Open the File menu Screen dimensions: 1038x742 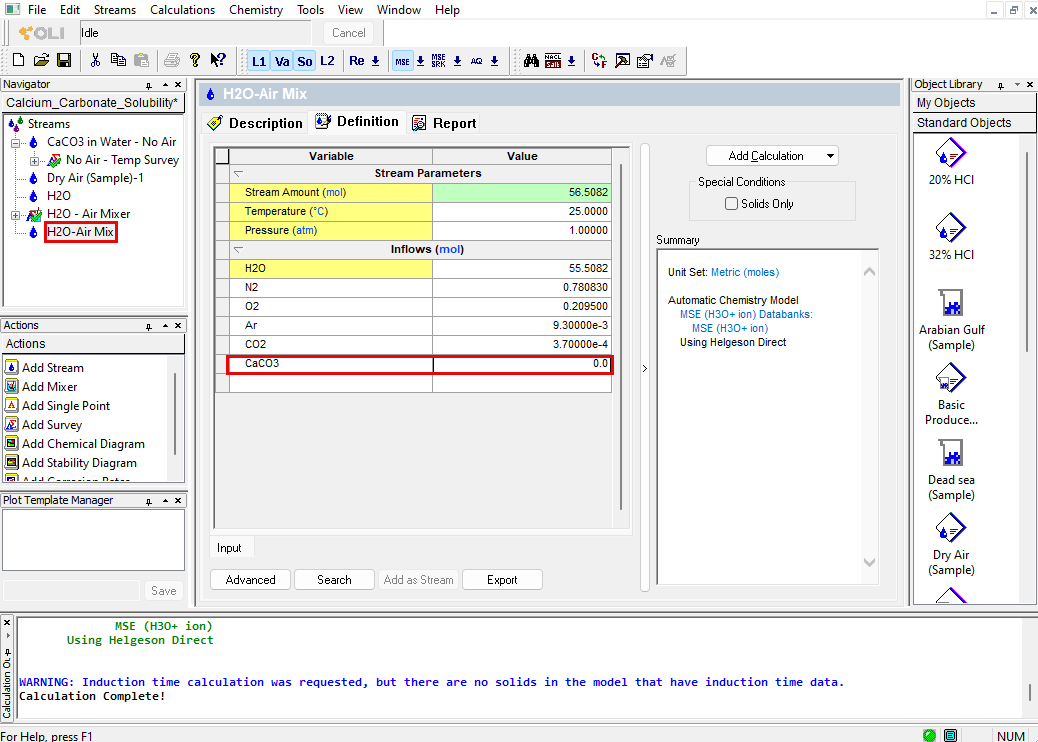pos(37,10)
